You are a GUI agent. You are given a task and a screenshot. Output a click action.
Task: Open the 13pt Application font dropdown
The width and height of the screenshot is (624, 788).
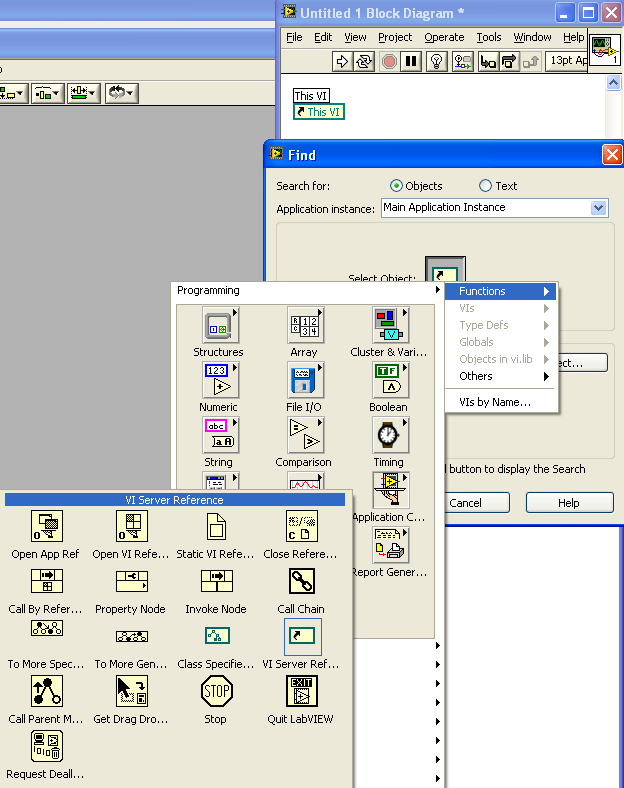click(567, 61)
